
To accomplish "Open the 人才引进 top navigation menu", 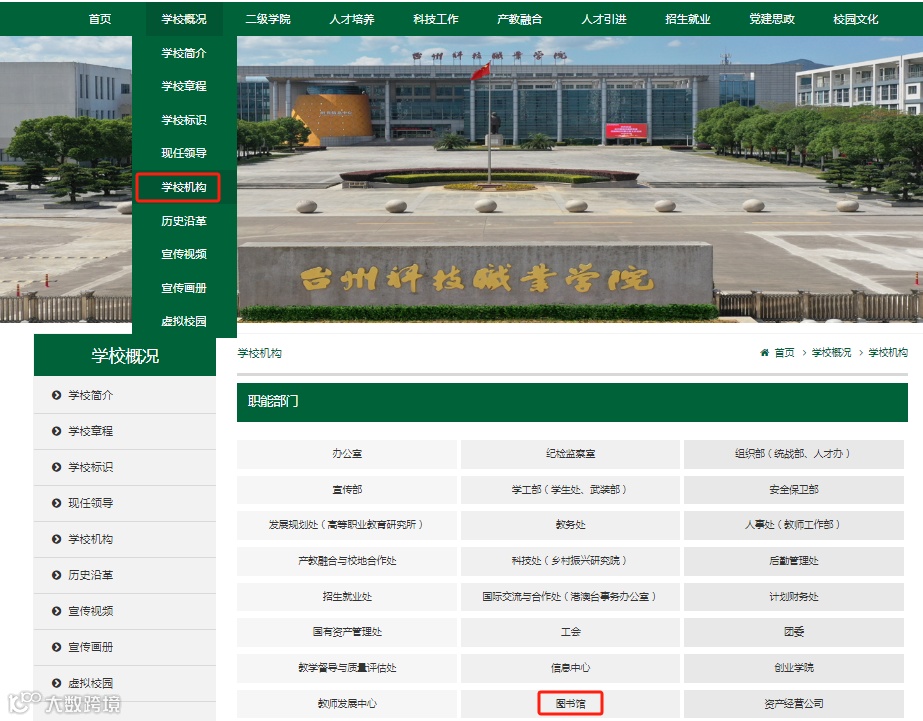I will [x=604, y=19].
